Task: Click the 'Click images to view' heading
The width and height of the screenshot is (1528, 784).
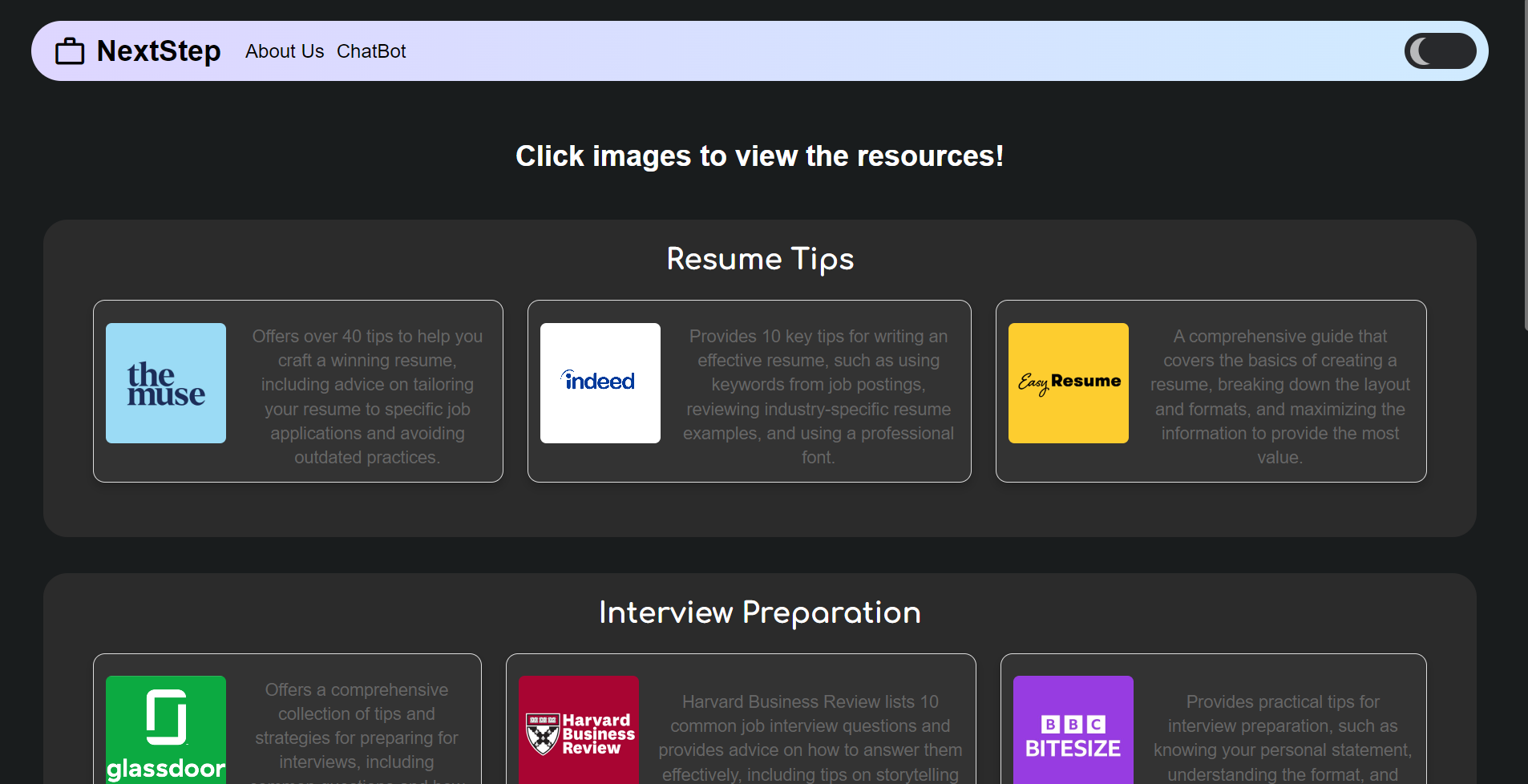Action: click(760, 156)
